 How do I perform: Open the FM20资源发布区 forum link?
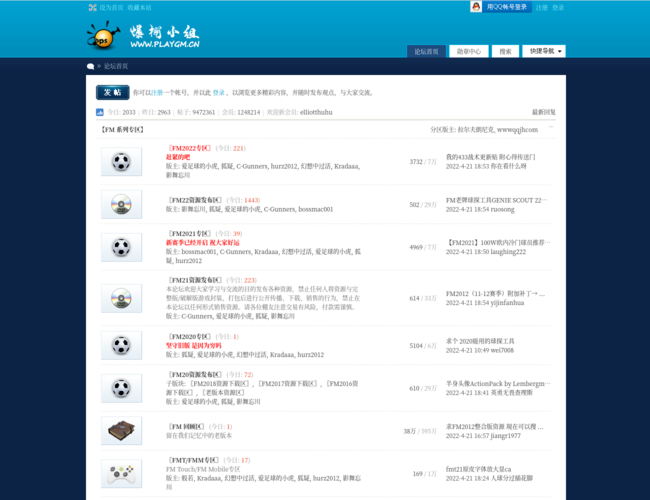195,375
